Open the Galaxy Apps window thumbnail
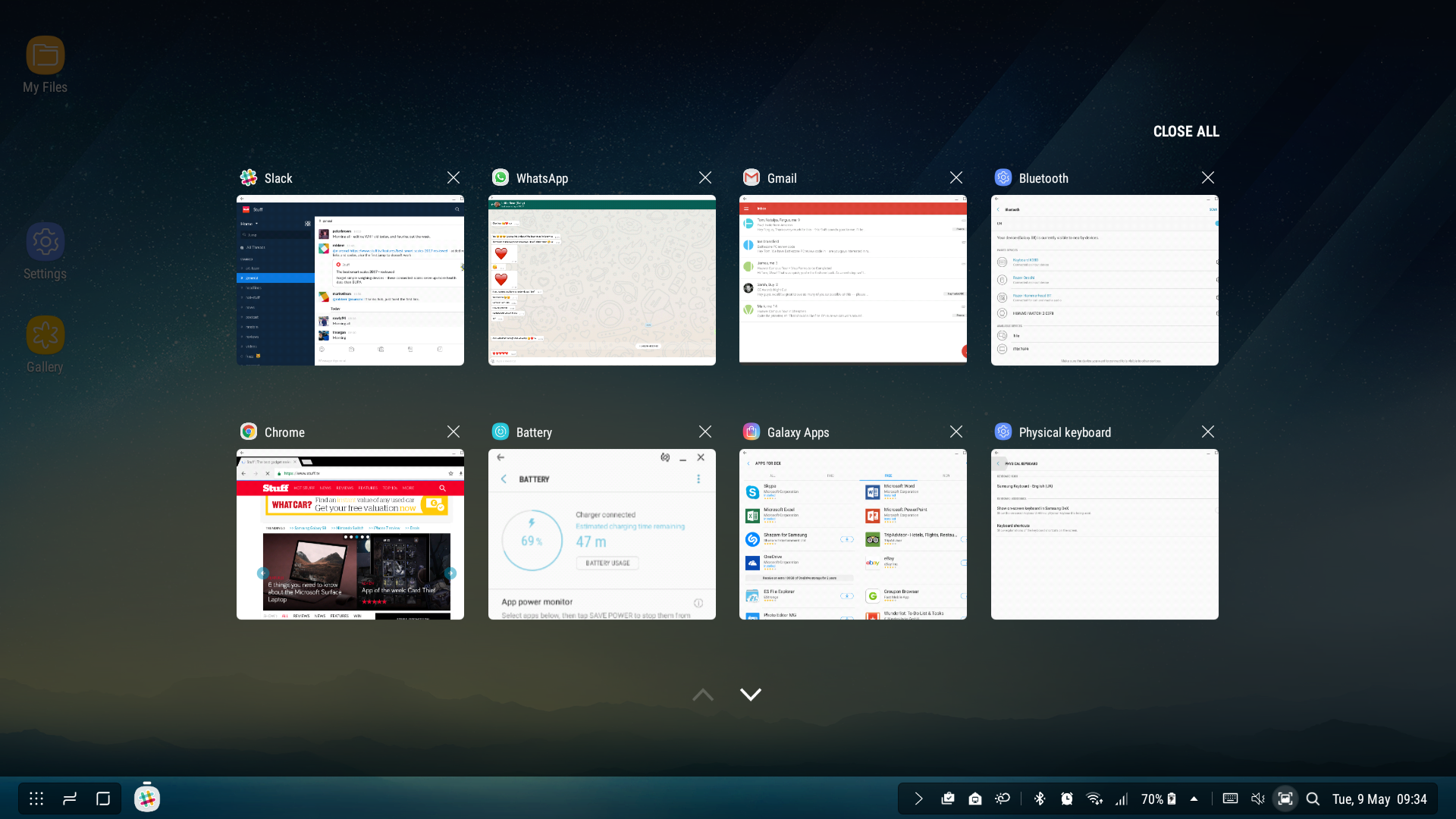Screen dimensions: 1456x819 click(x=853, y=535)
